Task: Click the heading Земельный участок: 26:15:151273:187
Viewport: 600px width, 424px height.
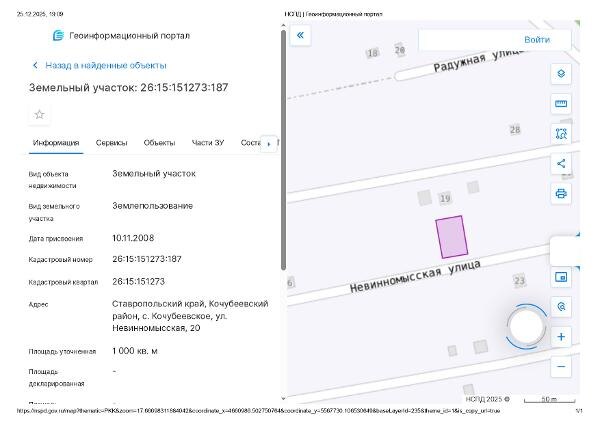Action: (129, 88)
